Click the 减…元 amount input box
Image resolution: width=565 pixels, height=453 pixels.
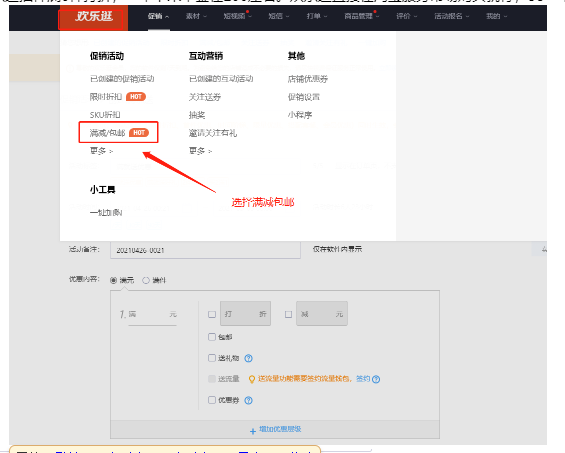[x=322, y=314]
